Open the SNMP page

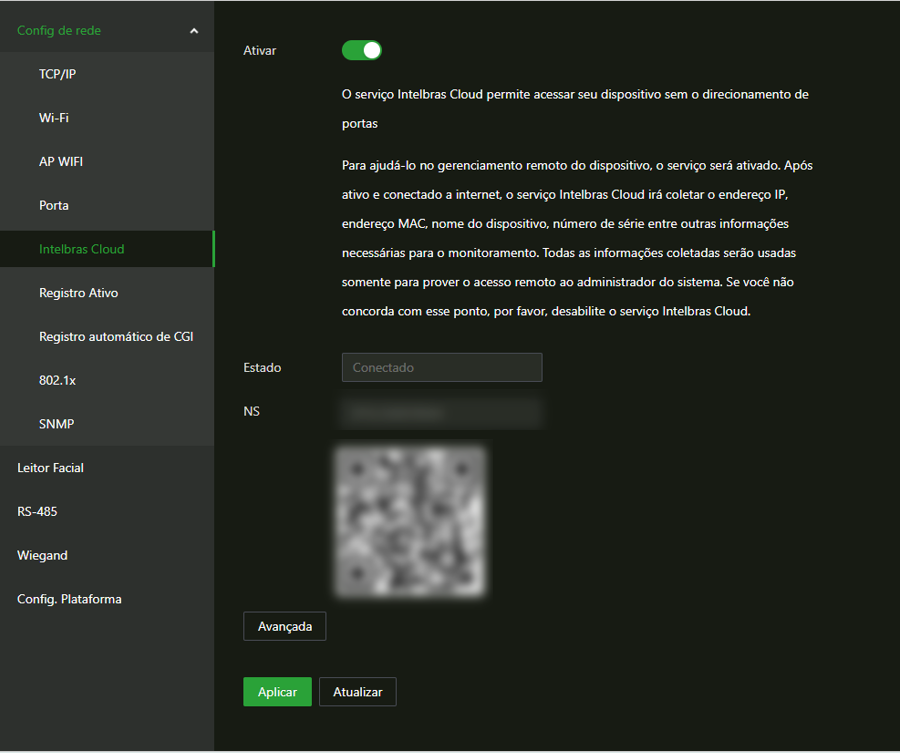click(56, 424)
